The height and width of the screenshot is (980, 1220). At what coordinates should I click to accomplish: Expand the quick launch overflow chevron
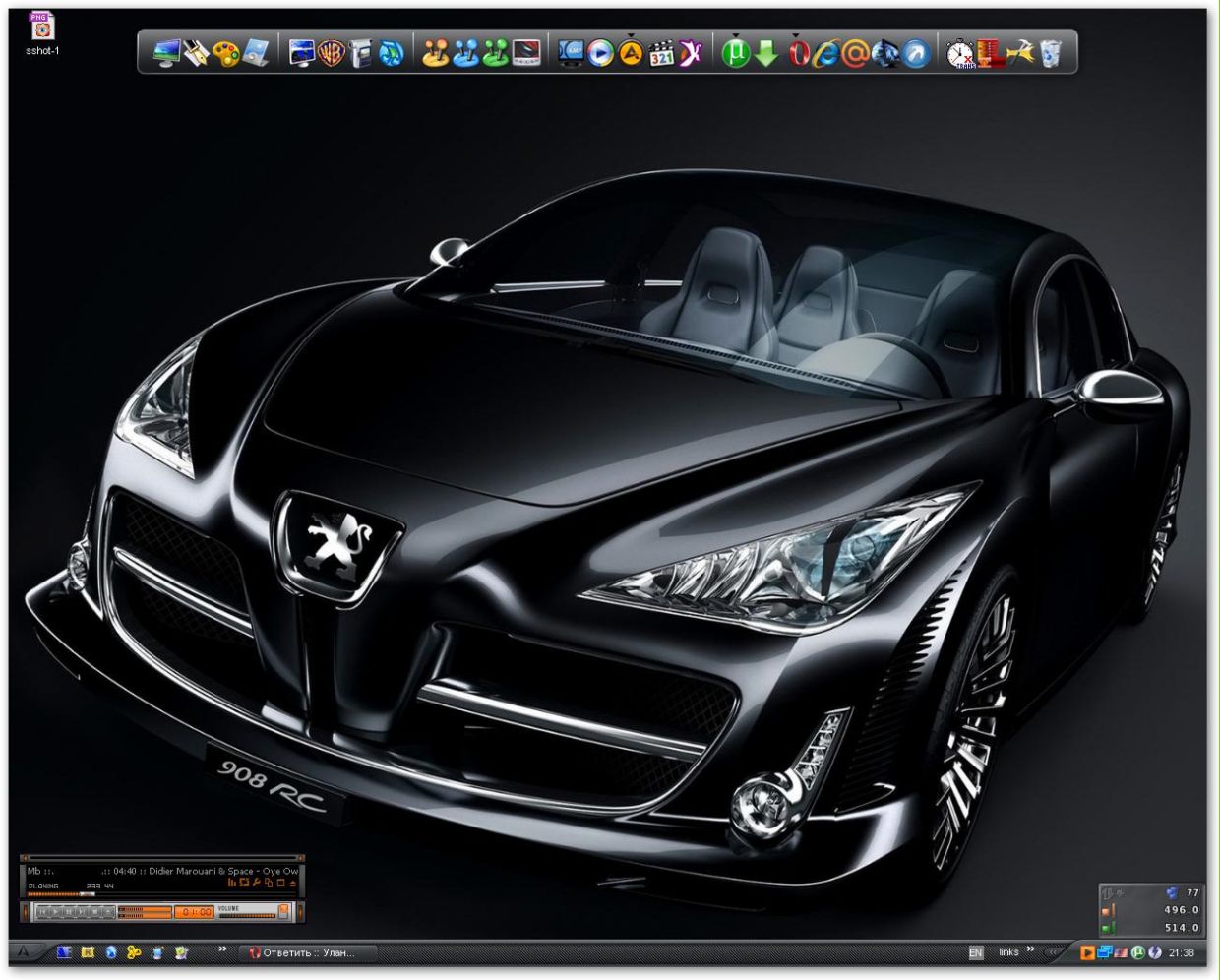click(x=223, y=950)
